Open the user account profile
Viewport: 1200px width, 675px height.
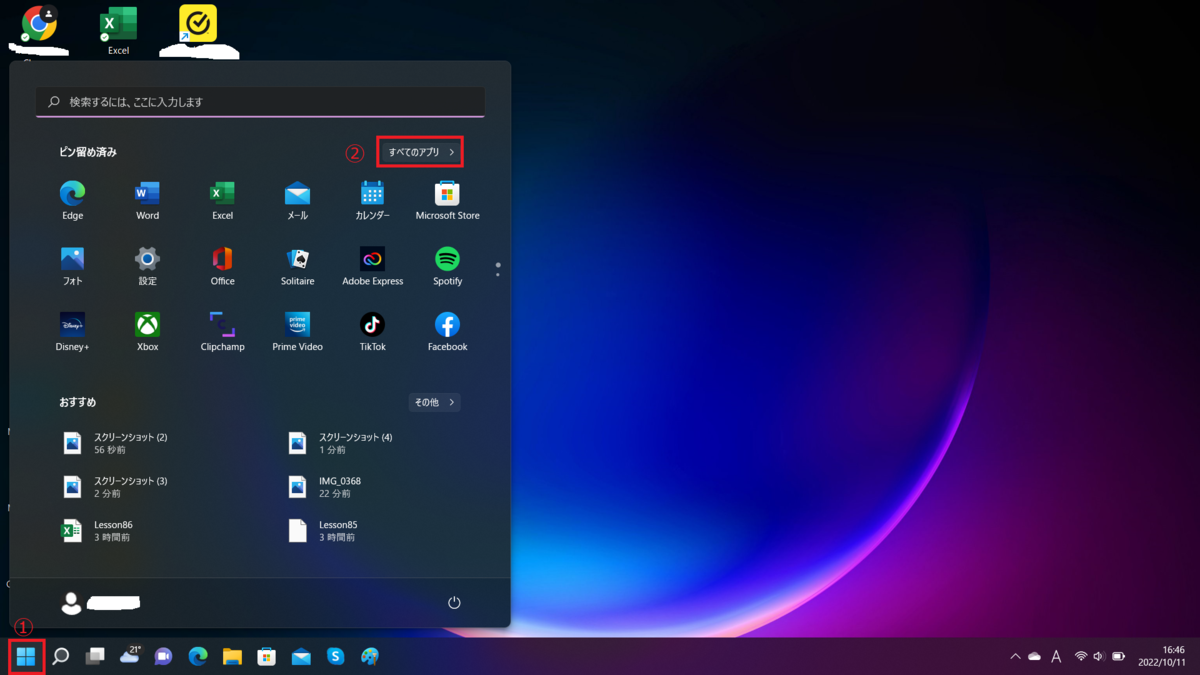coord(100,602)
